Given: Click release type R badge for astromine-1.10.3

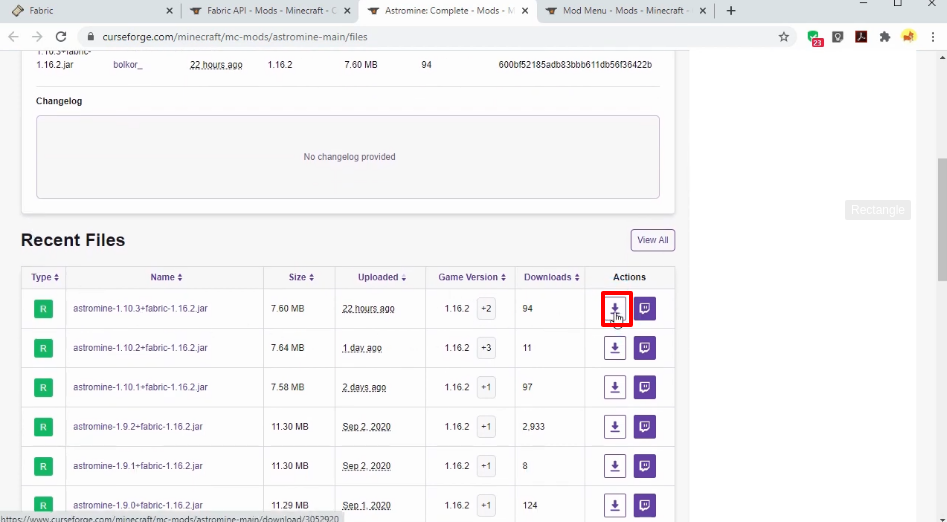Looking at the screenshot, I should coord(43,309).
